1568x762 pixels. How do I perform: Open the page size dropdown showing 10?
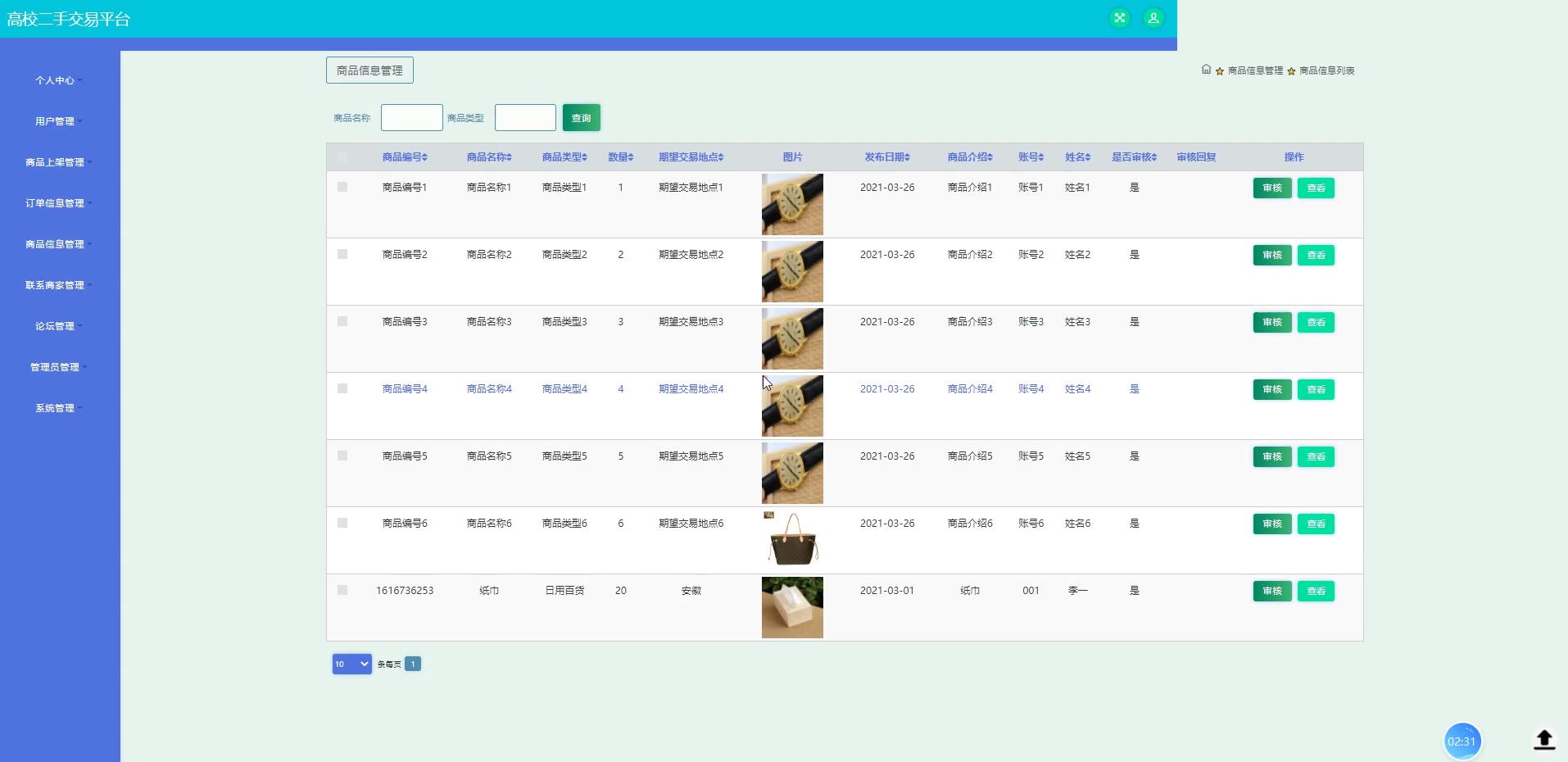[x=351, y=664]
